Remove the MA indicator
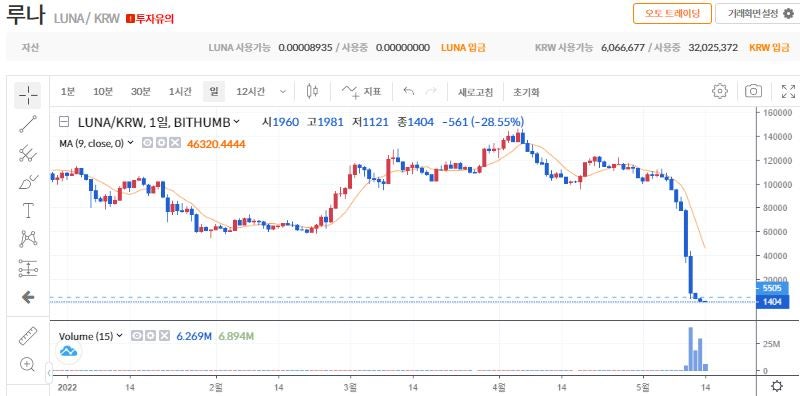Viewport: 800px width, 396px height. point(174,143)
